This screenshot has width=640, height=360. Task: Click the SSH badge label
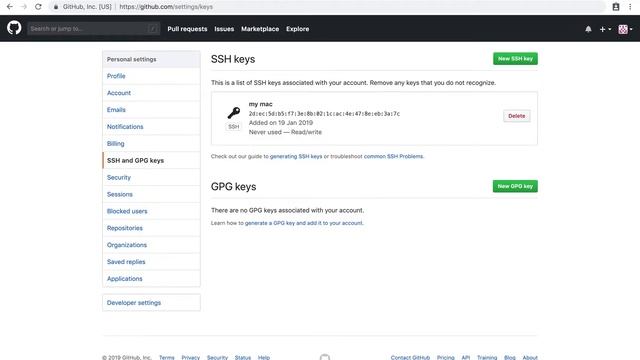(x=234, y=127)
